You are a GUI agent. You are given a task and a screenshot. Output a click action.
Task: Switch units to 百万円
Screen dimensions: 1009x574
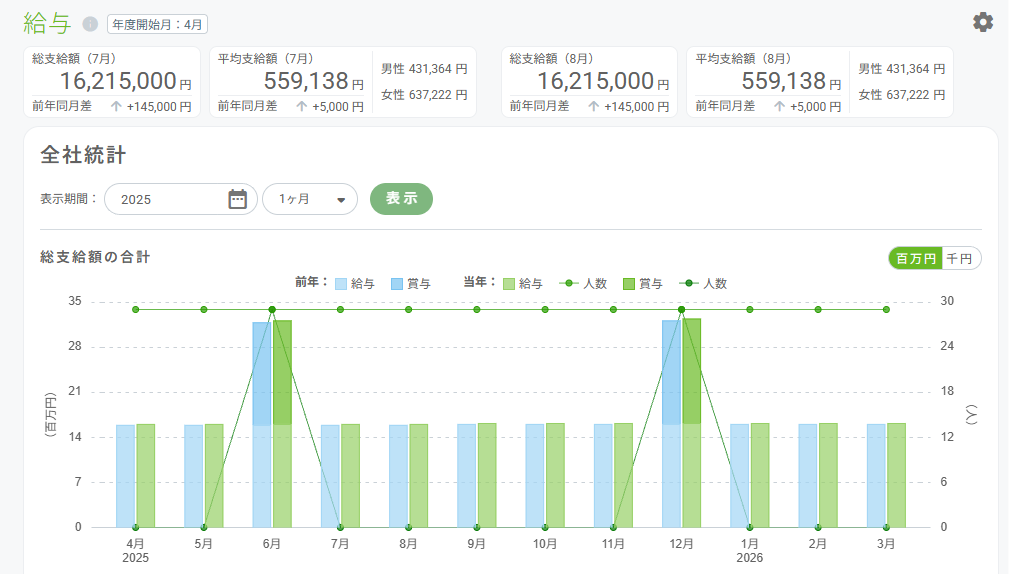click(916, 258)
